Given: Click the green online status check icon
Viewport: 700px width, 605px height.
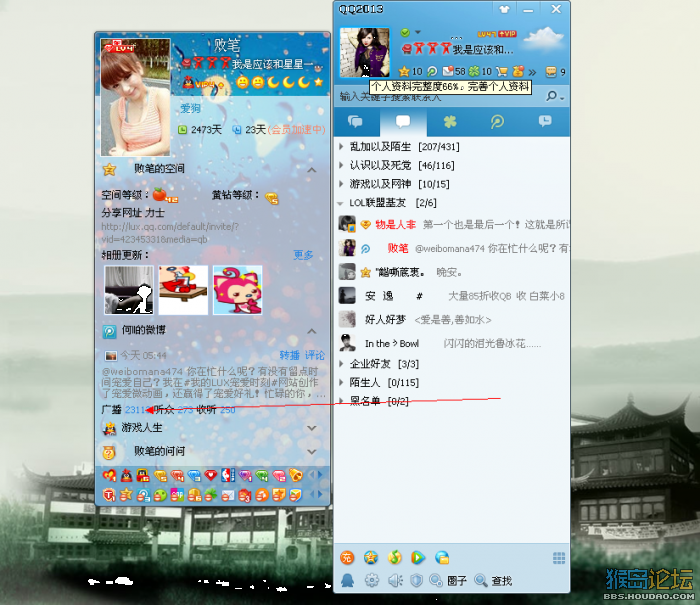Looking at the screenshot, I should 405,33.
